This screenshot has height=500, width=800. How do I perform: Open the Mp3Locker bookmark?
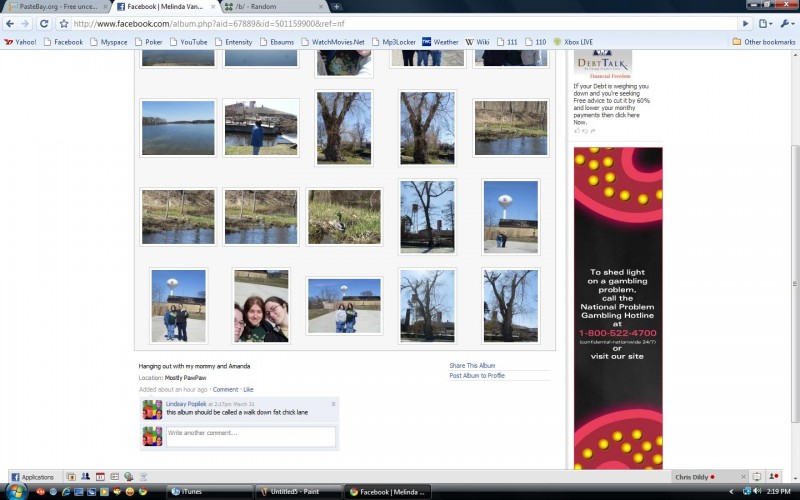click(394, 42)
